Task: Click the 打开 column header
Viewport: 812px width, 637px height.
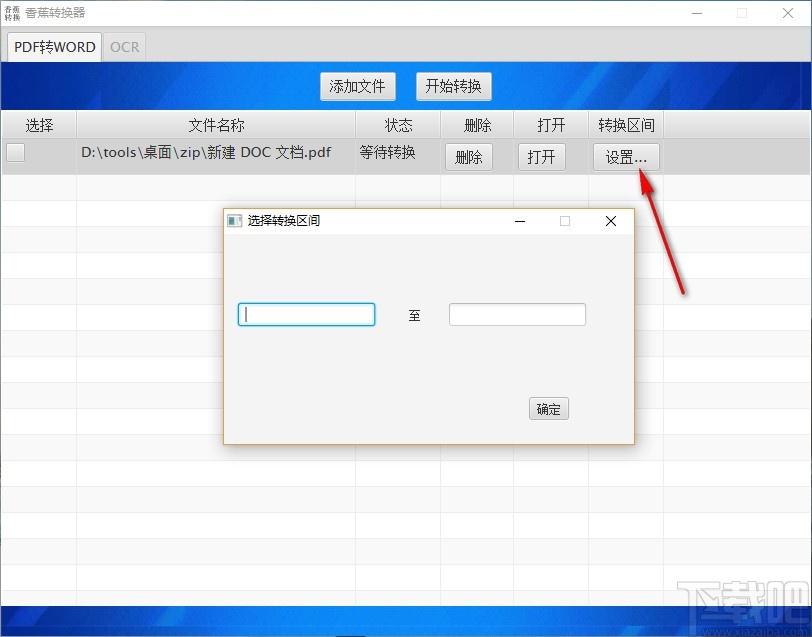Action: tap(551, 125)
